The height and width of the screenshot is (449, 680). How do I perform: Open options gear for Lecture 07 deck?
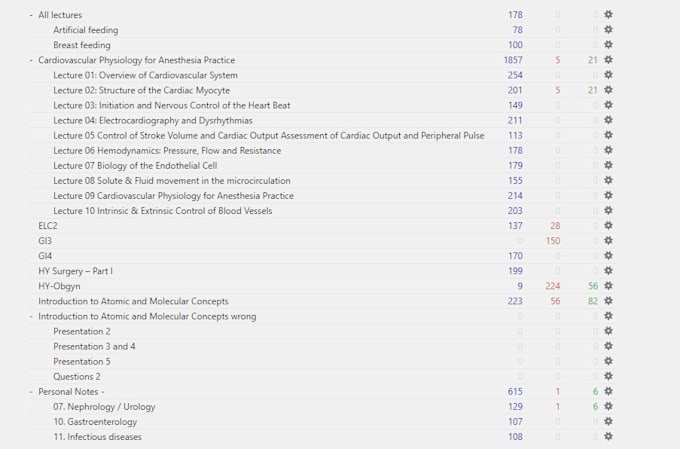pos(608,165)
